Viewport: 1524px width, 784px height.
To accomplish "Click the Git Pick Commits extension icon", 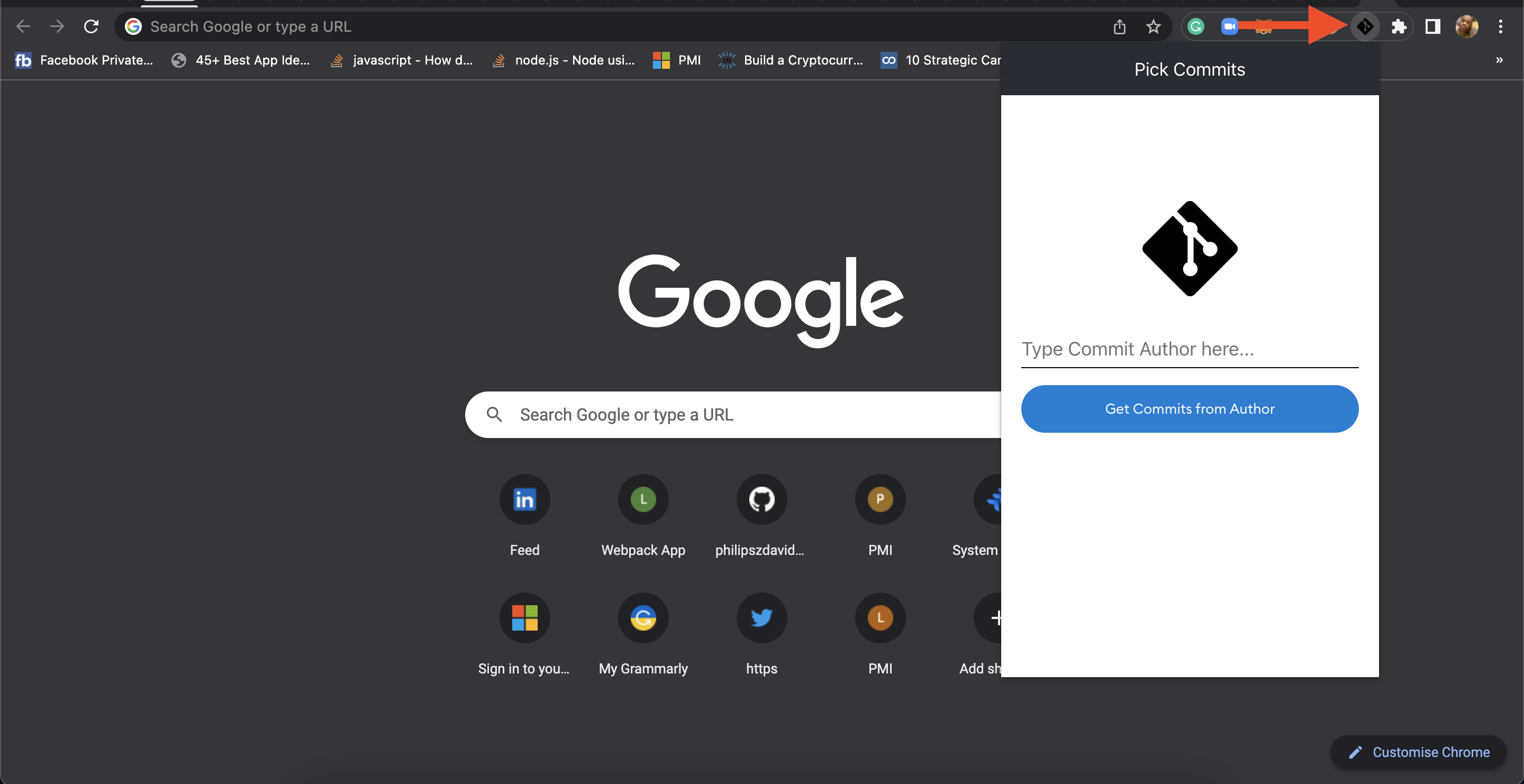I will tap(1364, 26).
